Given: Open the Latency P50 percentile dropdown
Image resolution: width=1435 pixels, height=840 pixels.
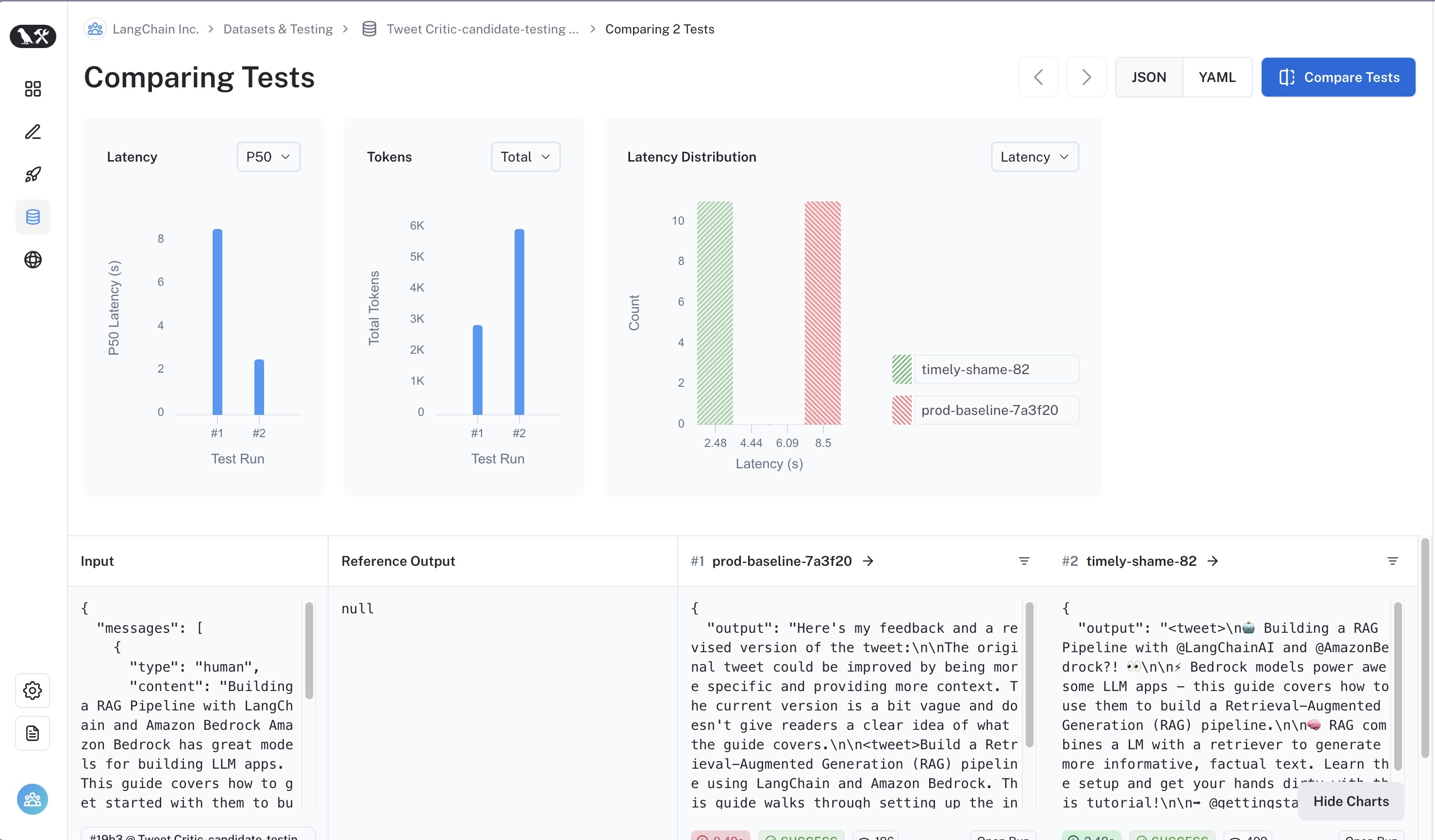Looking at the screenshot, I should tap(268, 157).
